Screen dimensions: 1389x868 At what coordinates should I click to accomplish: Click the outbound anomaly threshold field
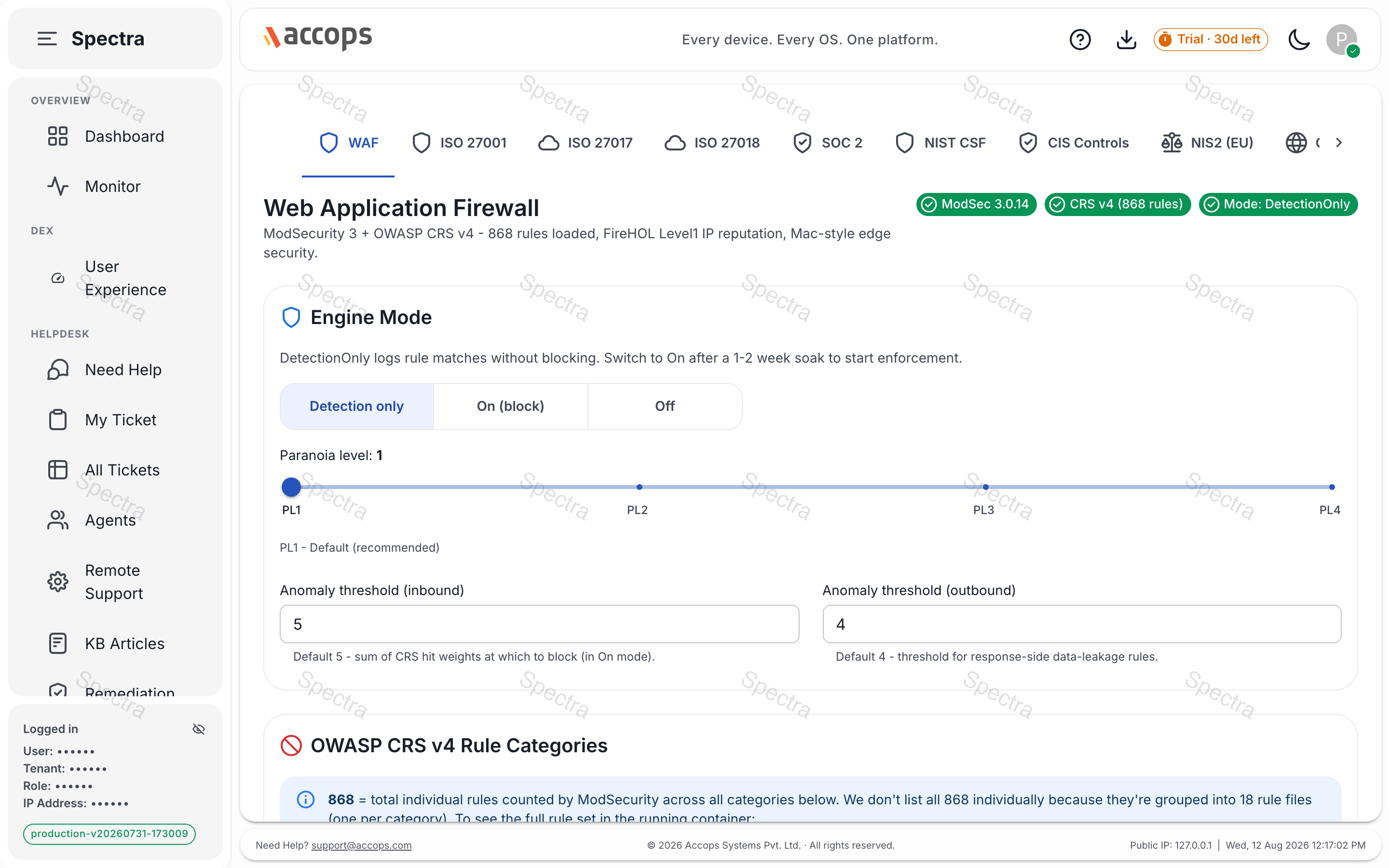pyautogui.click(x=1082, y=624)
